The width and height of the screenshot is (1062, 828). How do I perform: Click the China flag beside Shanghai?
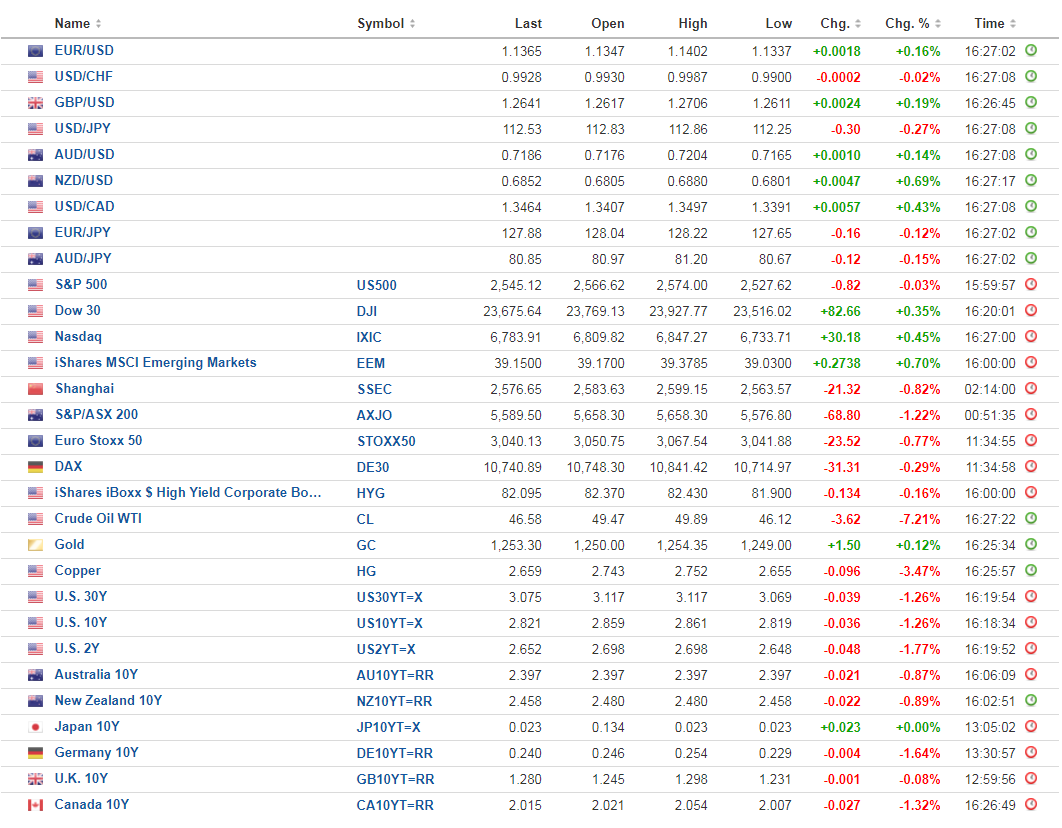point(36,389)
